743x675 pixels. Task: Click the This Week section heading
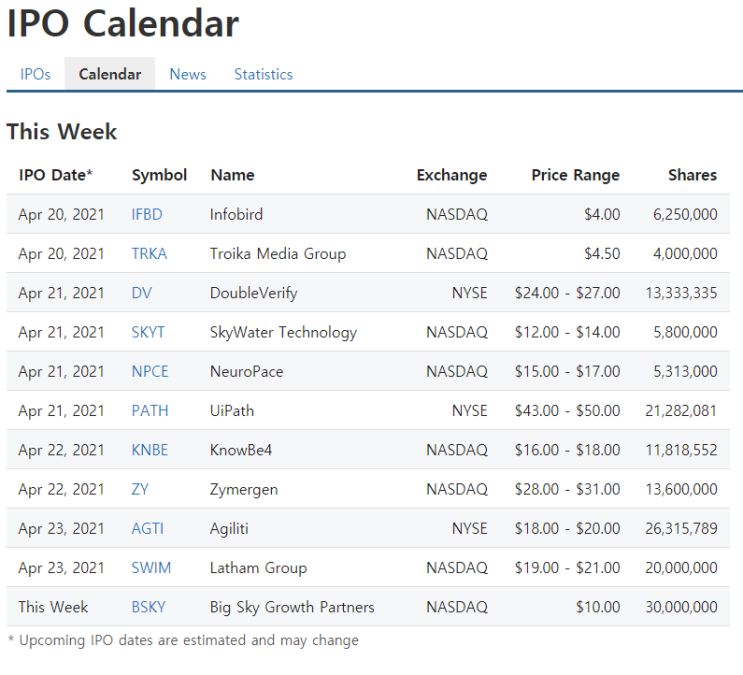(62, 131)
